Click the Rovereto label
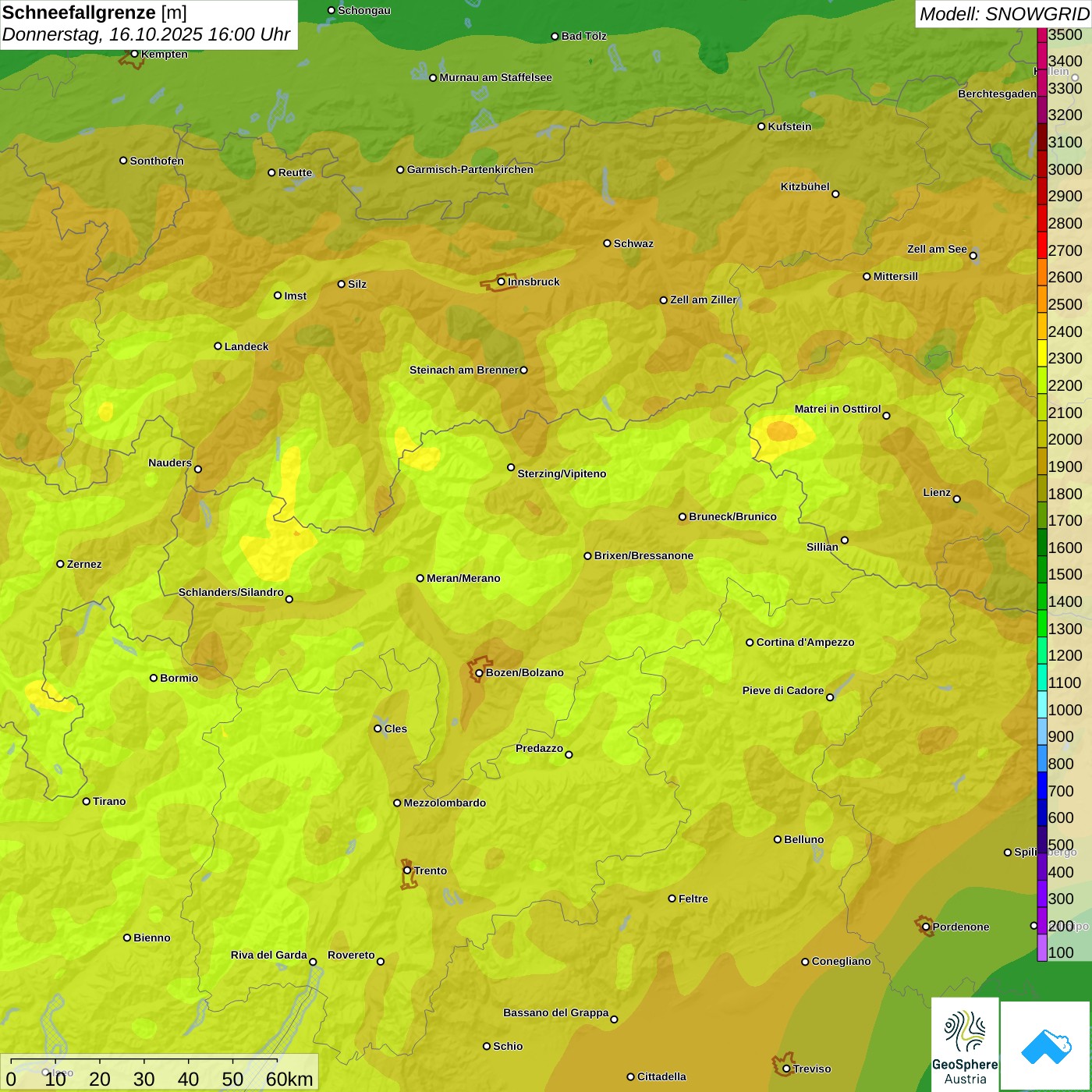1092x1092 pixels. point(351,955)
